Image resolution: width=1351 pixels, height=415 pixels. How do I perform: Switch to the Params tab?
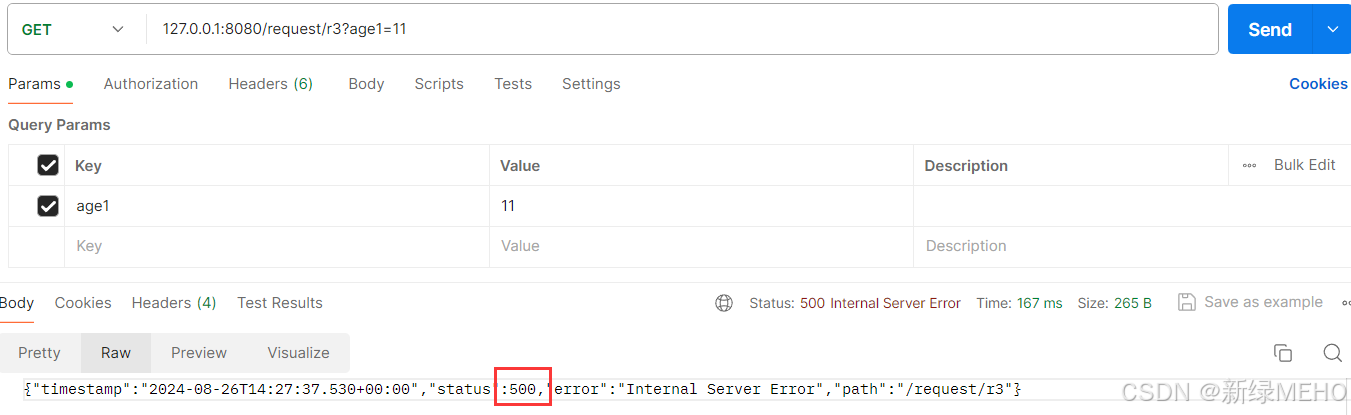pyautogui.click(x=40, y=84)
